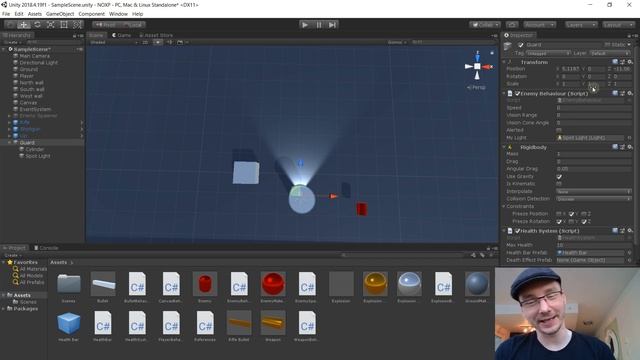This screenshot has width=640, height=360.
Task: Select the Scale tool in the toolbar
Action: 51,24
